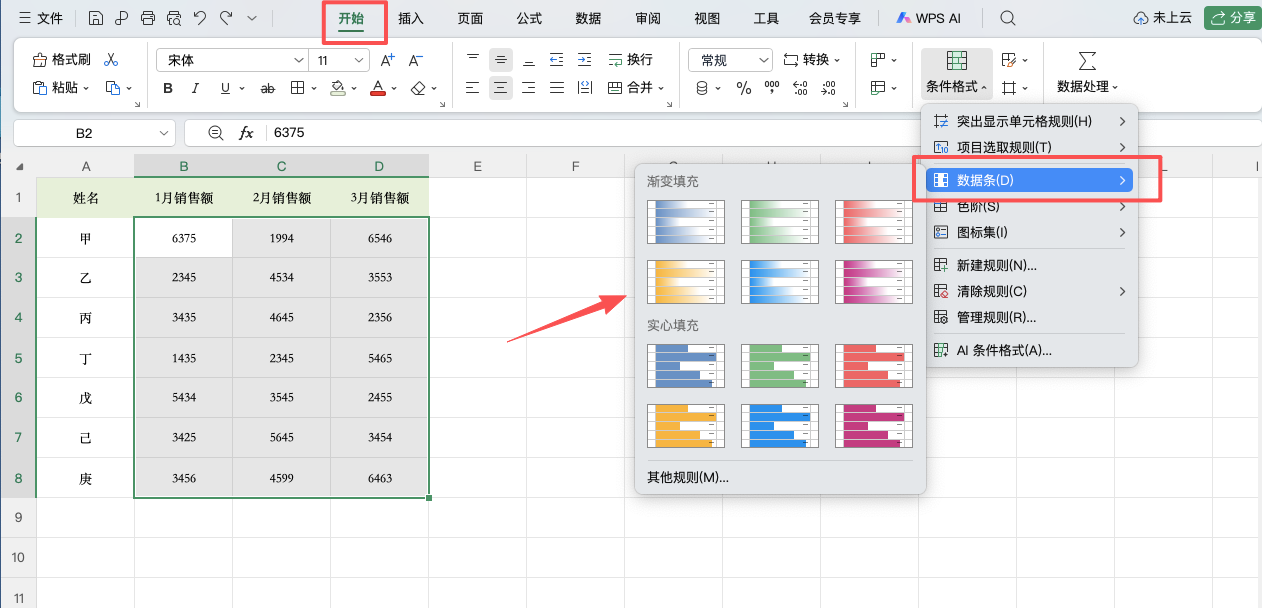Image resolution: width=1262 pixels, height=608 pixels.
Task: Toggle Bold formatting
Action: click(168, 88)
